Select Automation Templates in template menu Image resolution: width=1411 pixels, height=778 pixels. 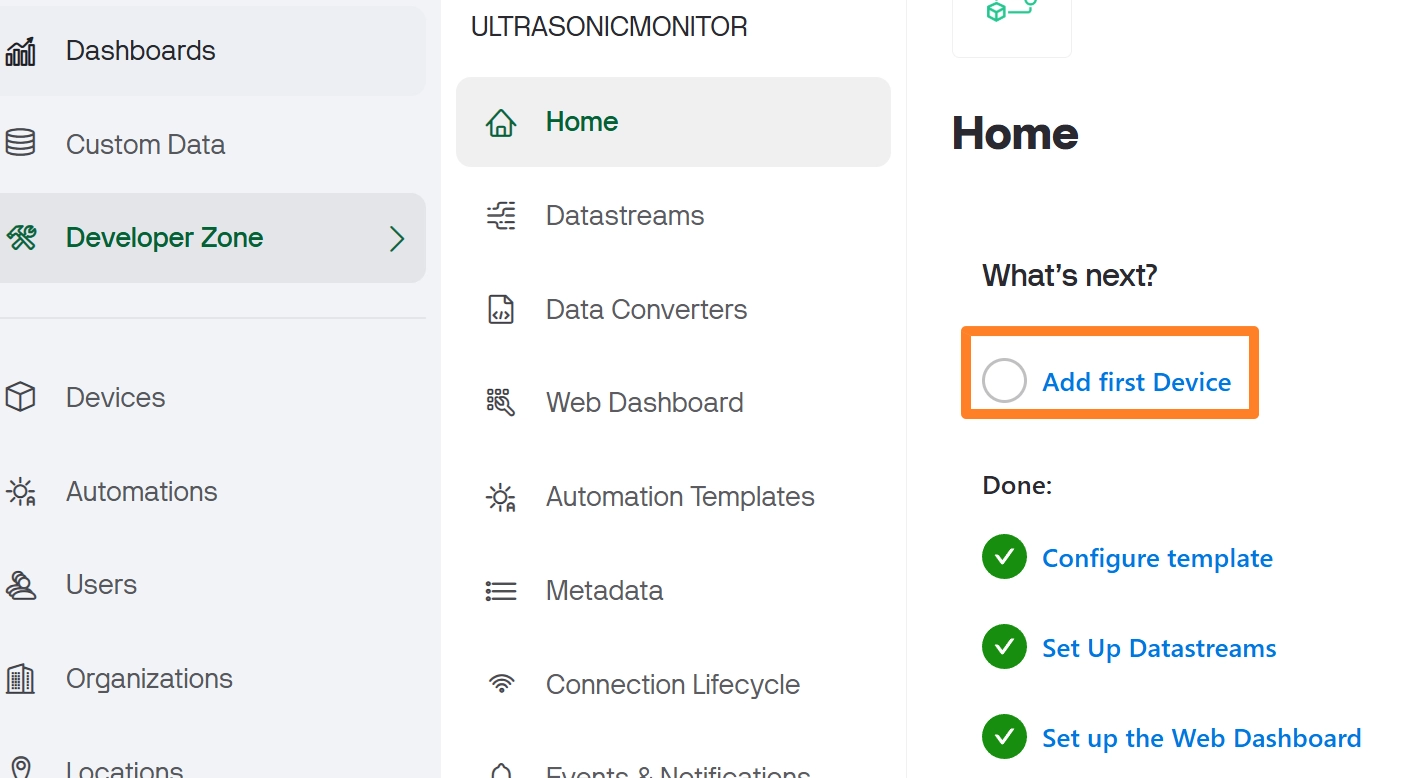point(679,497)
